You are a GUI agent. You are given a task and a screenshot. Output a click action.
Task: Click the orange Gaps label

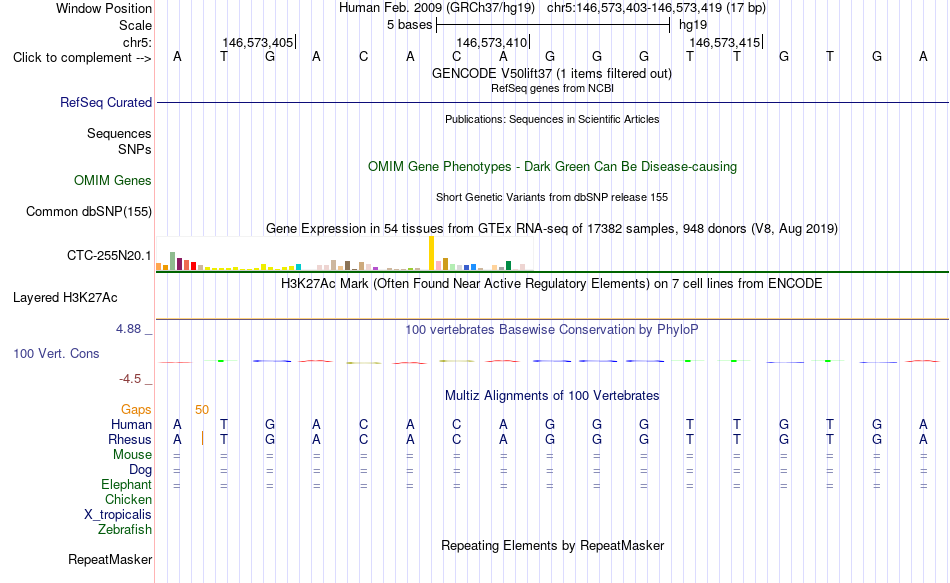tap(136, 410)
